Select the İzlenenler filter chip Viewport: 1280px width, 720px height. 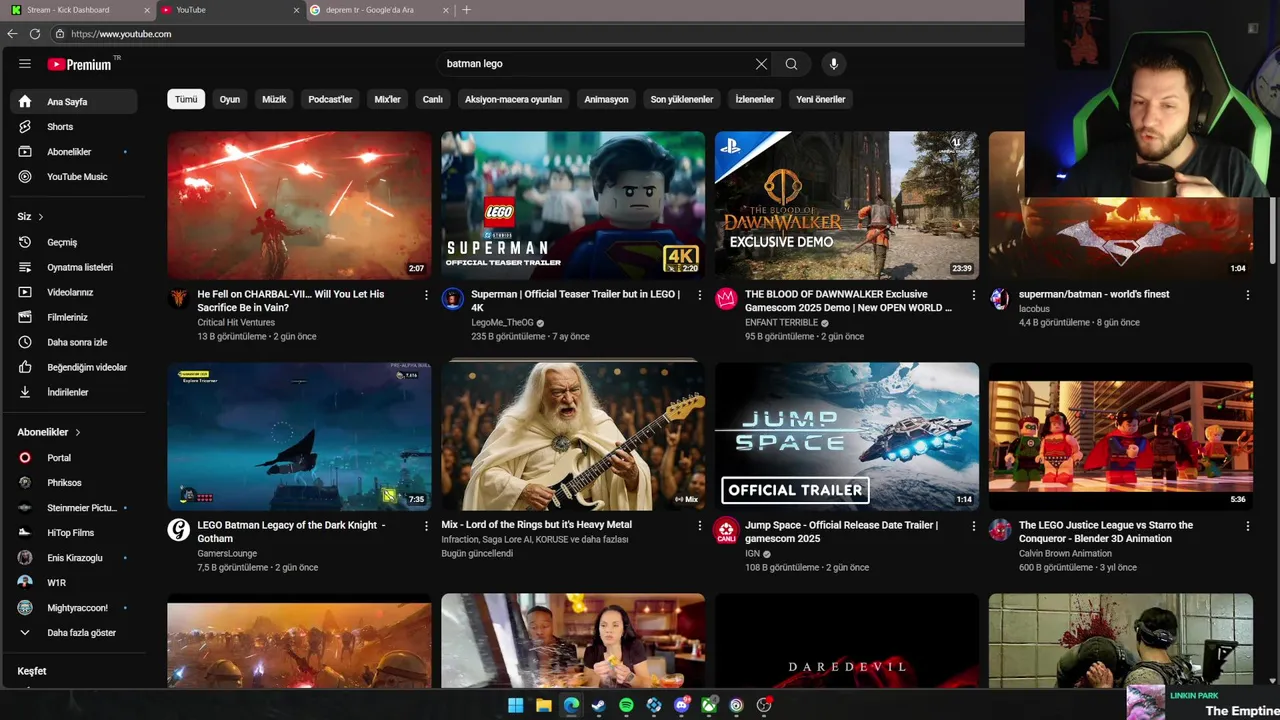tap(755, 99)
